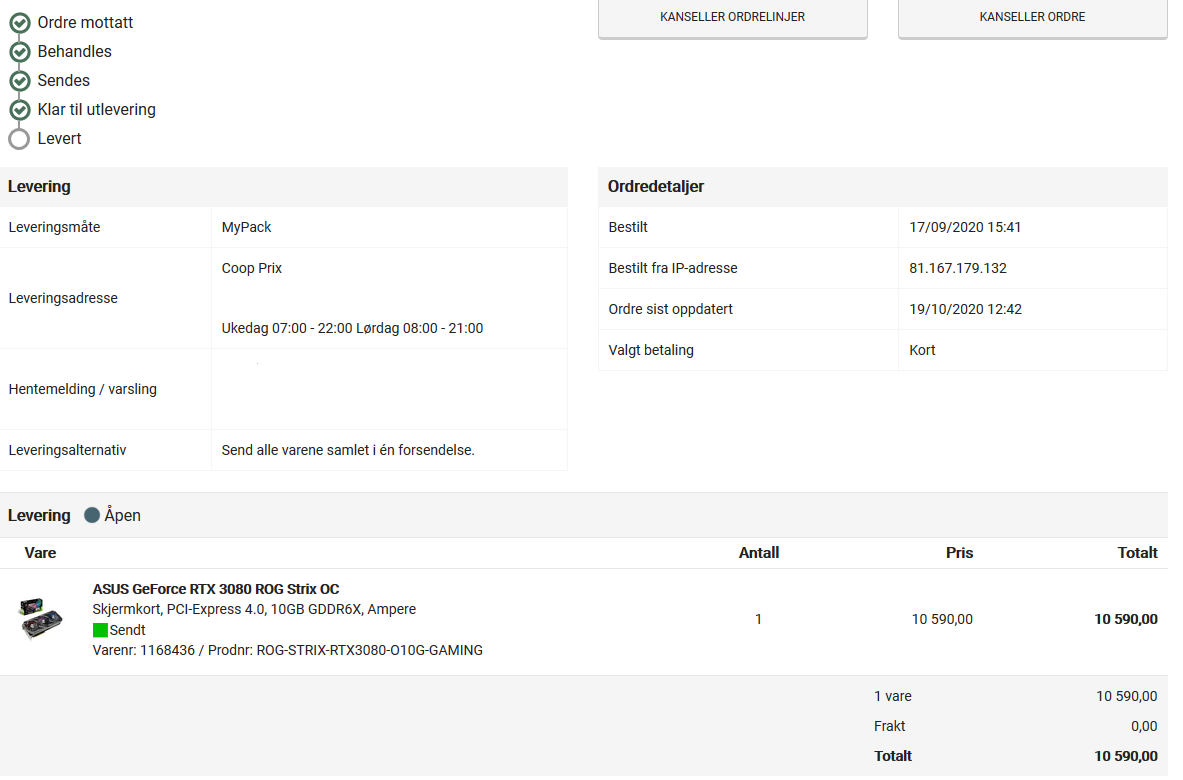Click the product number ROG-STRIX-RTX3080-O10G-GAMING text

pos(370,650)
